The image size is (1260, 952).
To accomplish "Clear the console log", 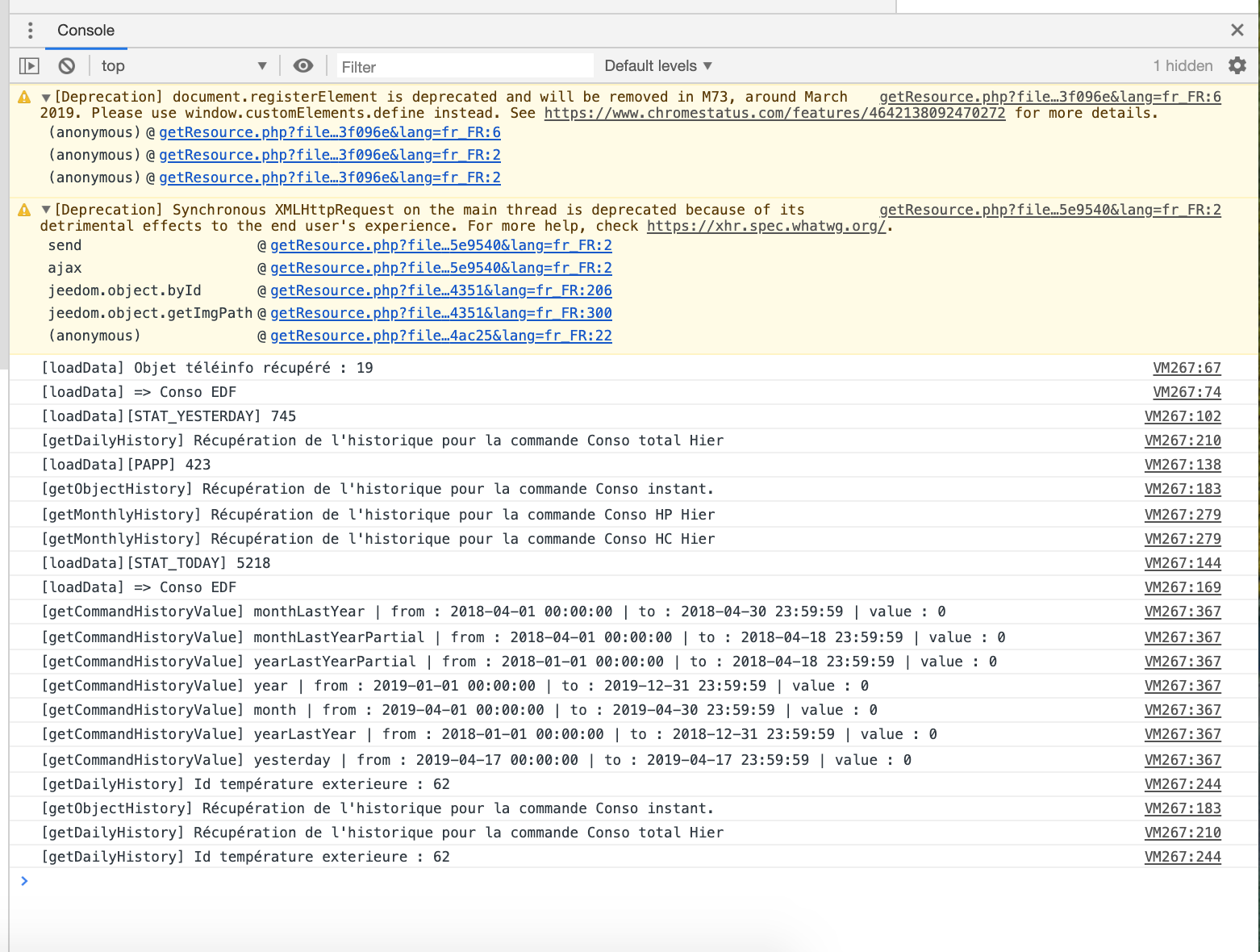I will (x=67, y=66).
